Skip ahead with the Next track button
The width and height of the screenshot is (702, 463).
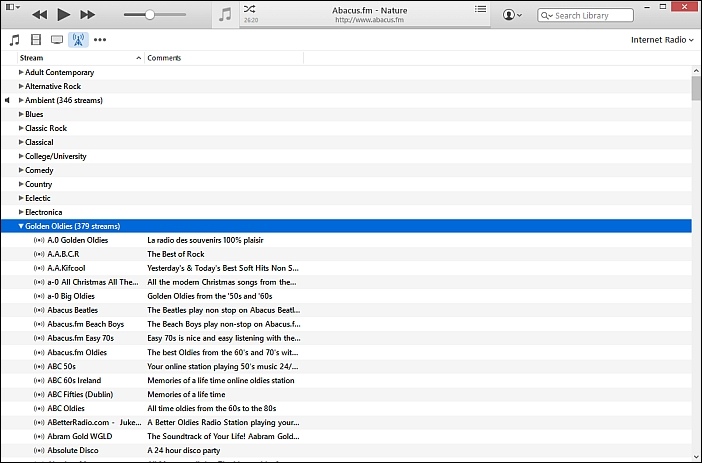[87, 15]
